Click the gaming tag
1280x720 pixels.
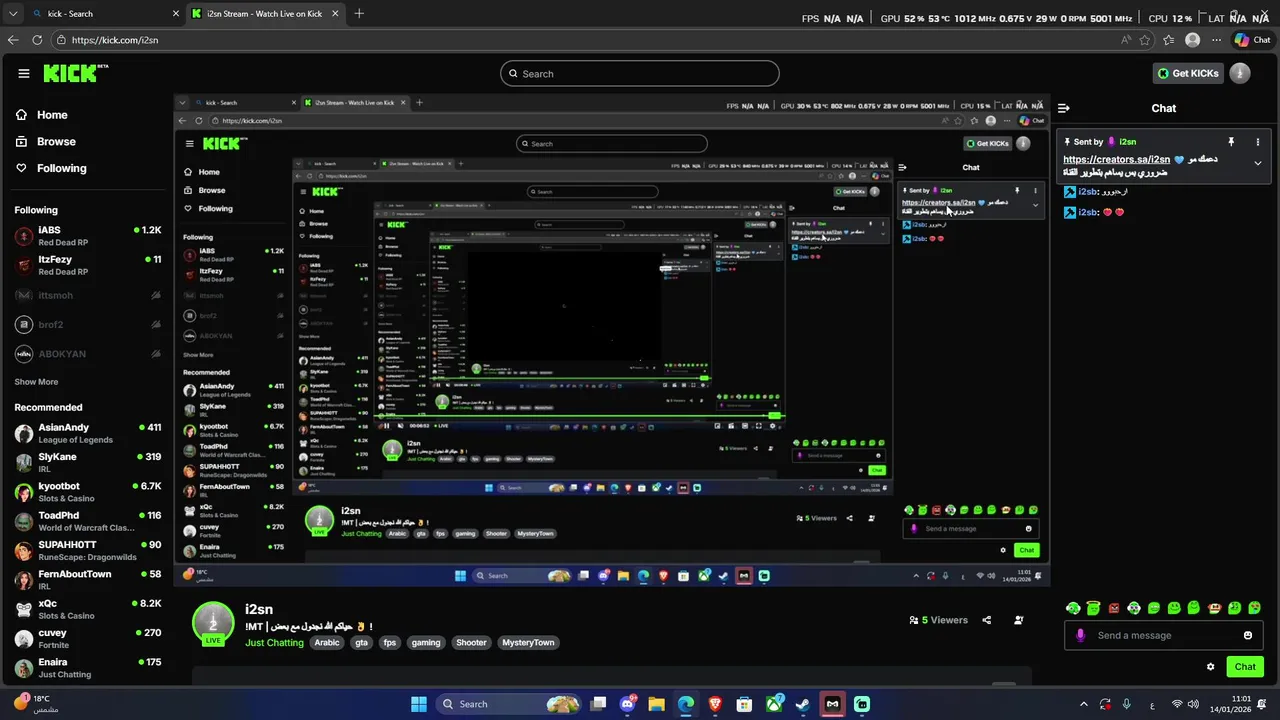(x=426, y=643)
